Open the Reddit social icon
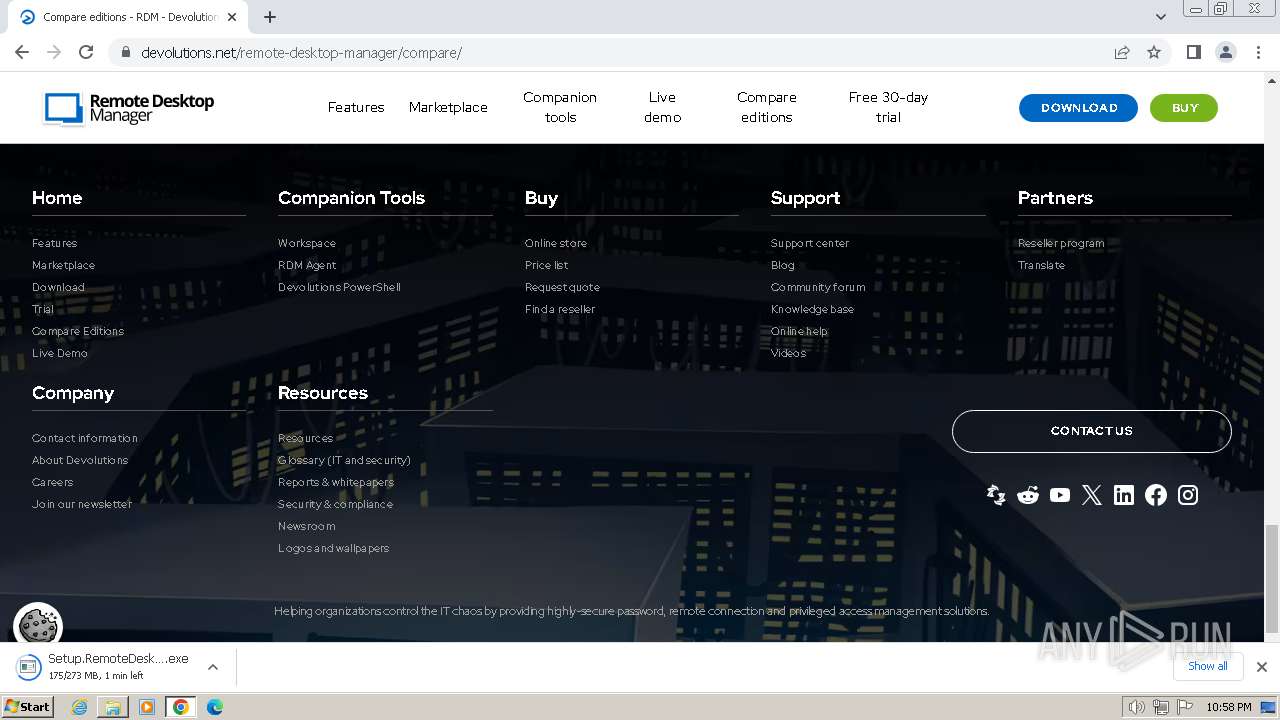This screenshot has height=720, width=1280. tap(1028, 495)
